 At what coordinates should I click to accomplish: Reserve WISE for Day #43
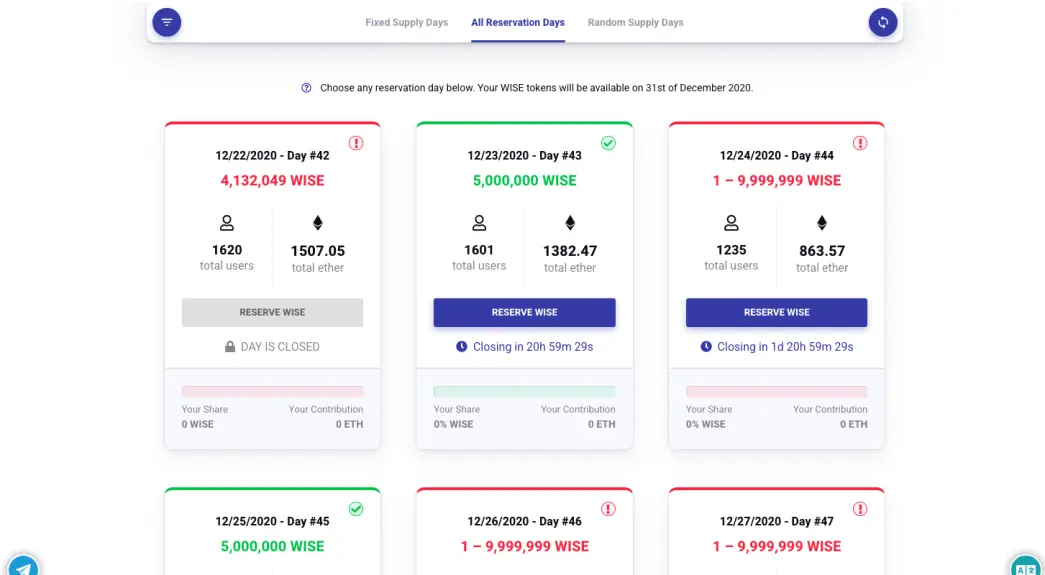point(524,312)
